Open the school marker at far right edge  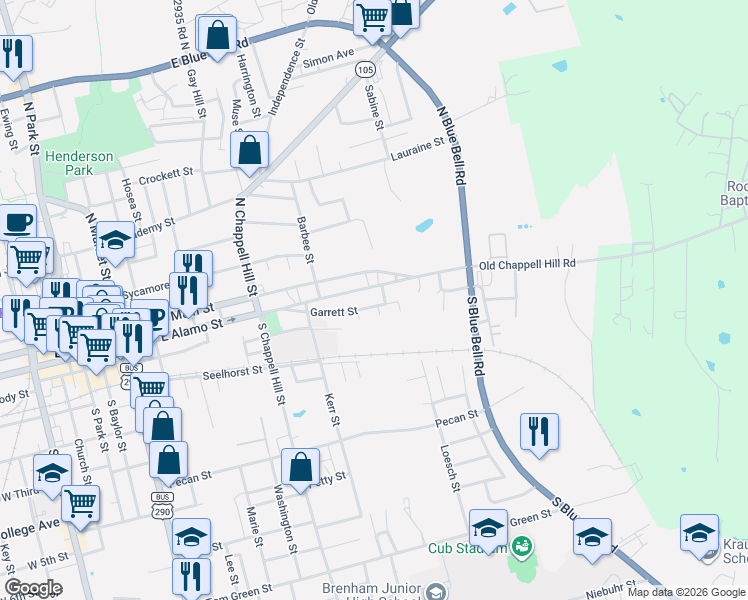699,535
